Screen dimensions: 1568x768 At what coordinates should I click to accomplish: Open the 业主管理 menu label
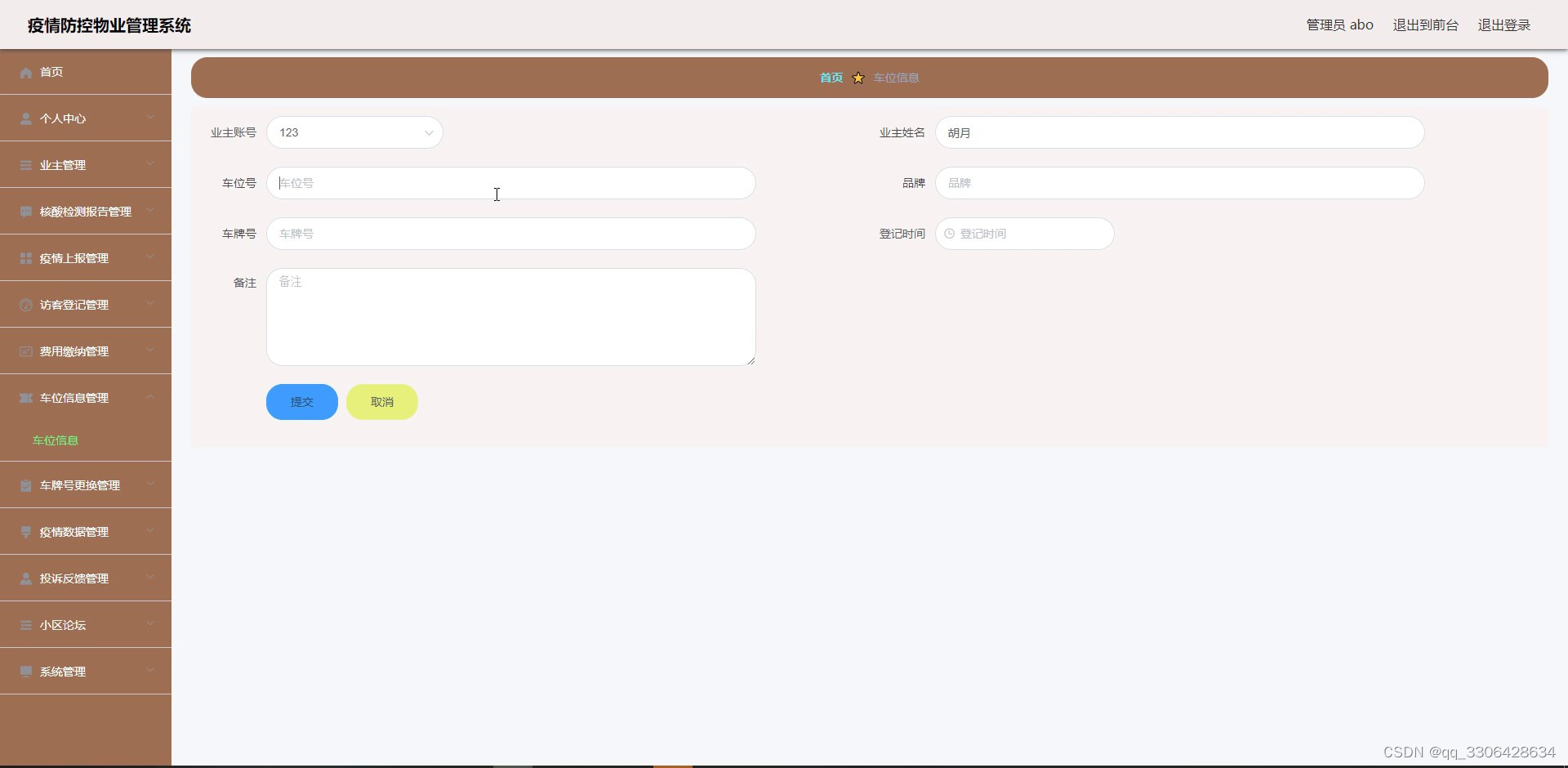(63, 166)
